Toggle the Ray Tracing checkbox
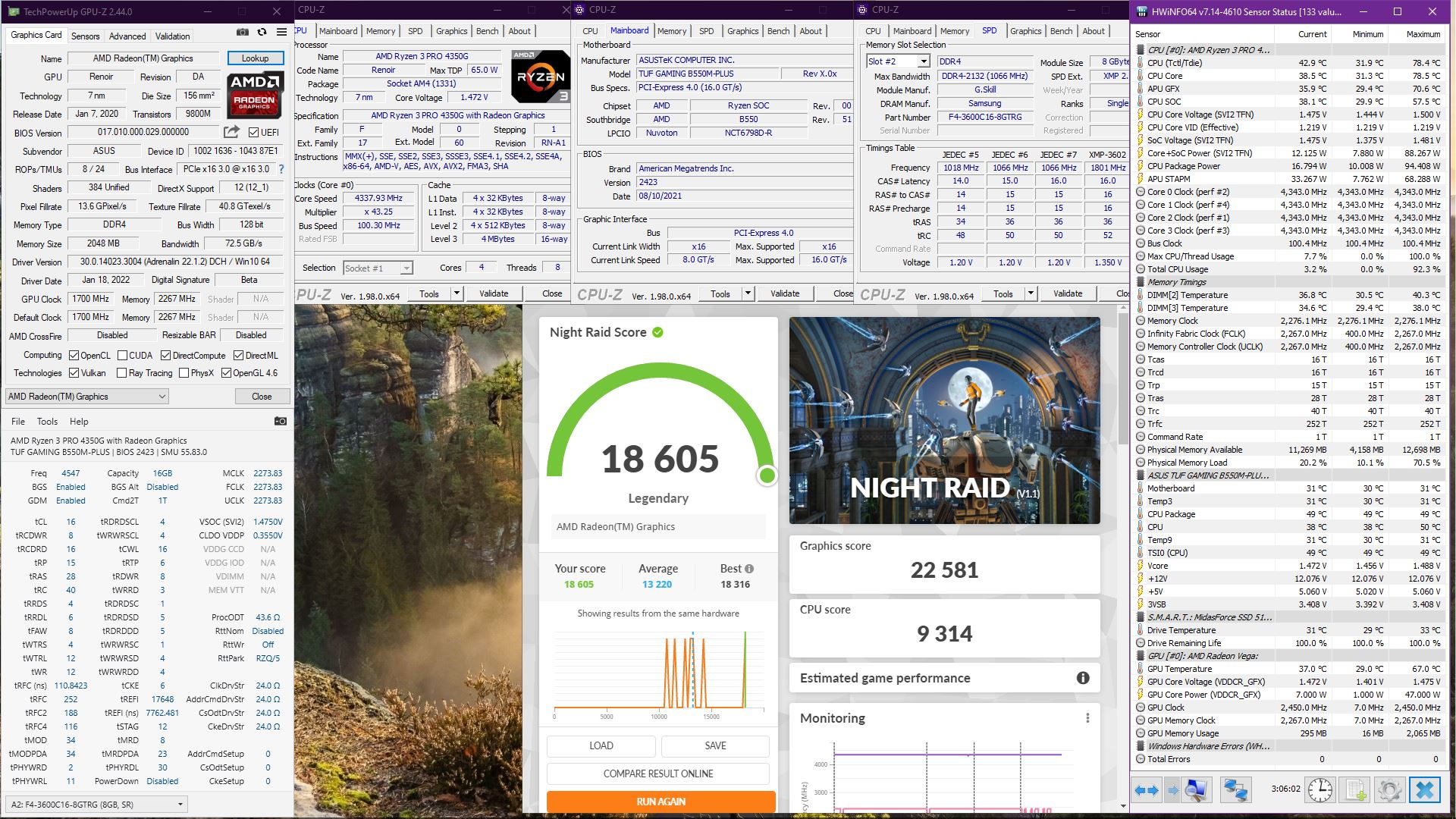 pos(121,372)
